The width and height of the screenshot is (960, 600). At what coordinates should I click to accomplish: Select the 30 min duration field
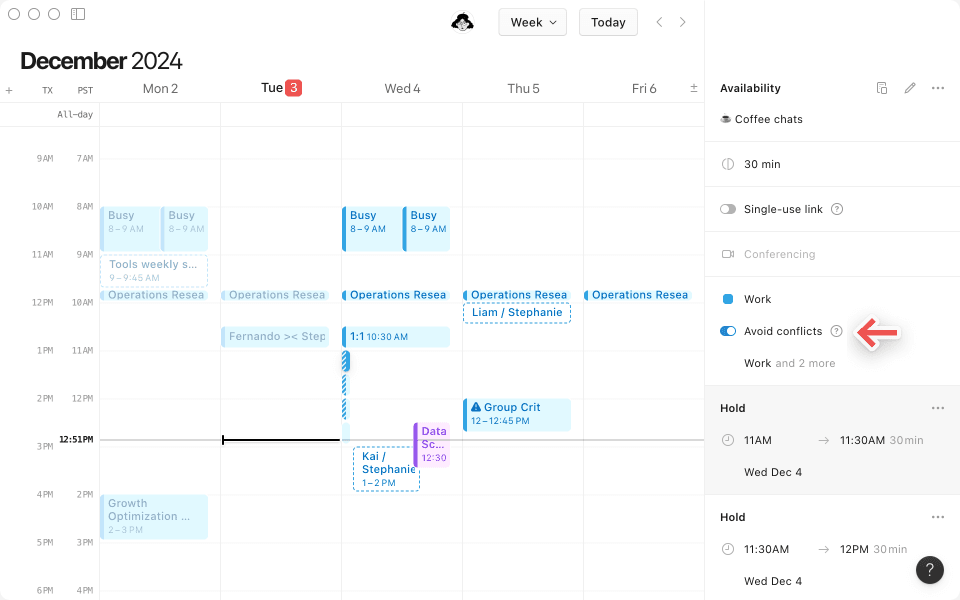coord(762,164)
